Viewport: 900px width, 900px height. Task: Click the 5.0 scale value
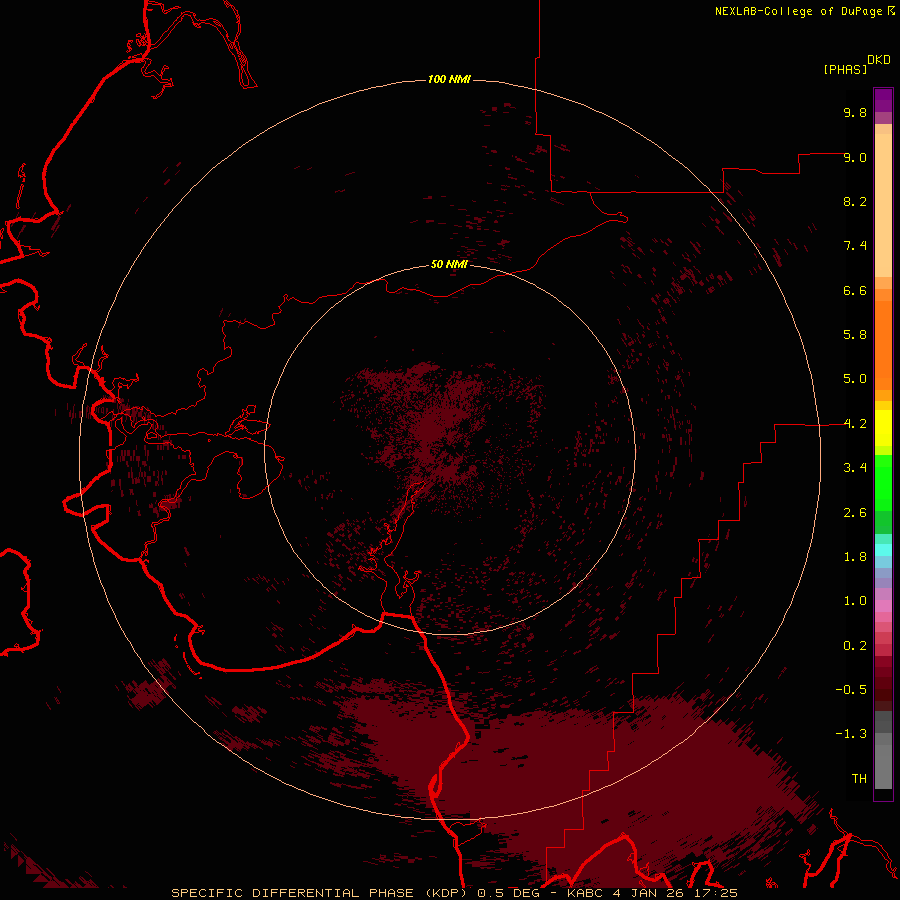(855, 379)
